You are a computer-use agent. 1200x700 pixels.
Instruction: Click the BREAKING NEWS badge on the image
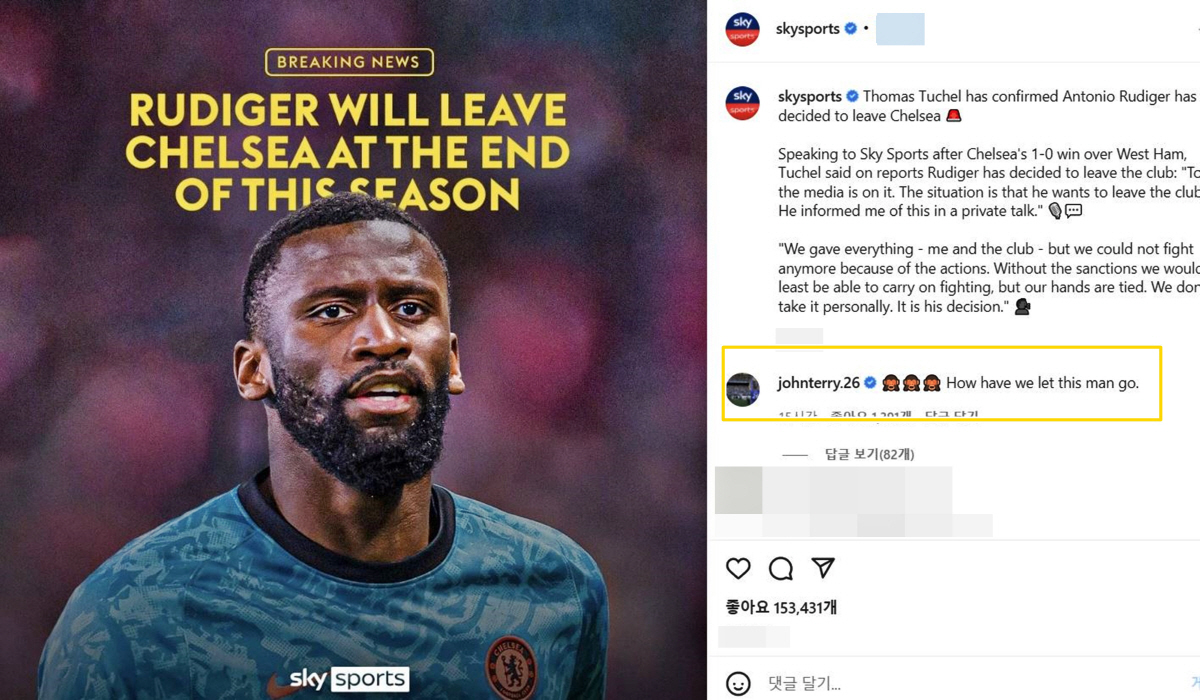pyautogui.click(x=349, y=62)
